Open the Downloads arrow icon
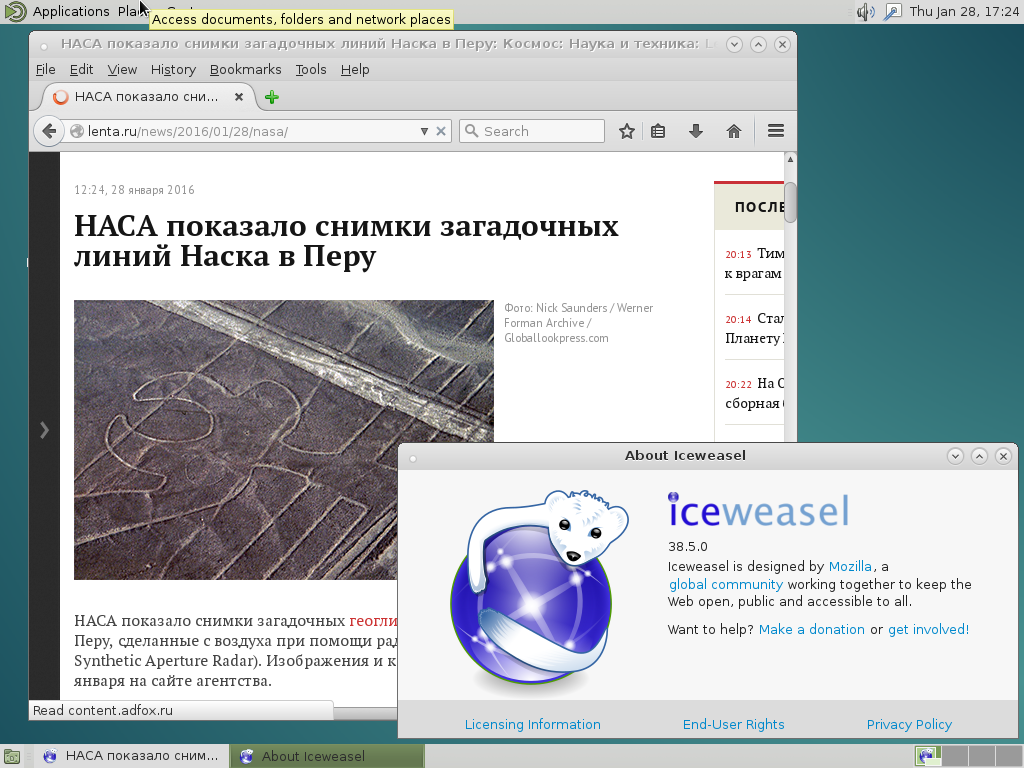This screenshot has width=1024, height=768. coord(696,131)
